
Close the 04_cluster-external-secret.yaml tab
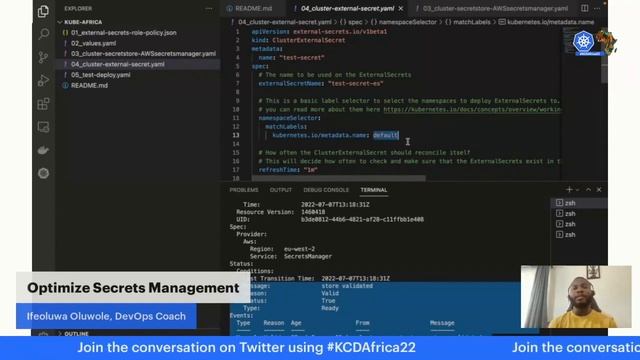pyautogui.click(x=401, y=8)
